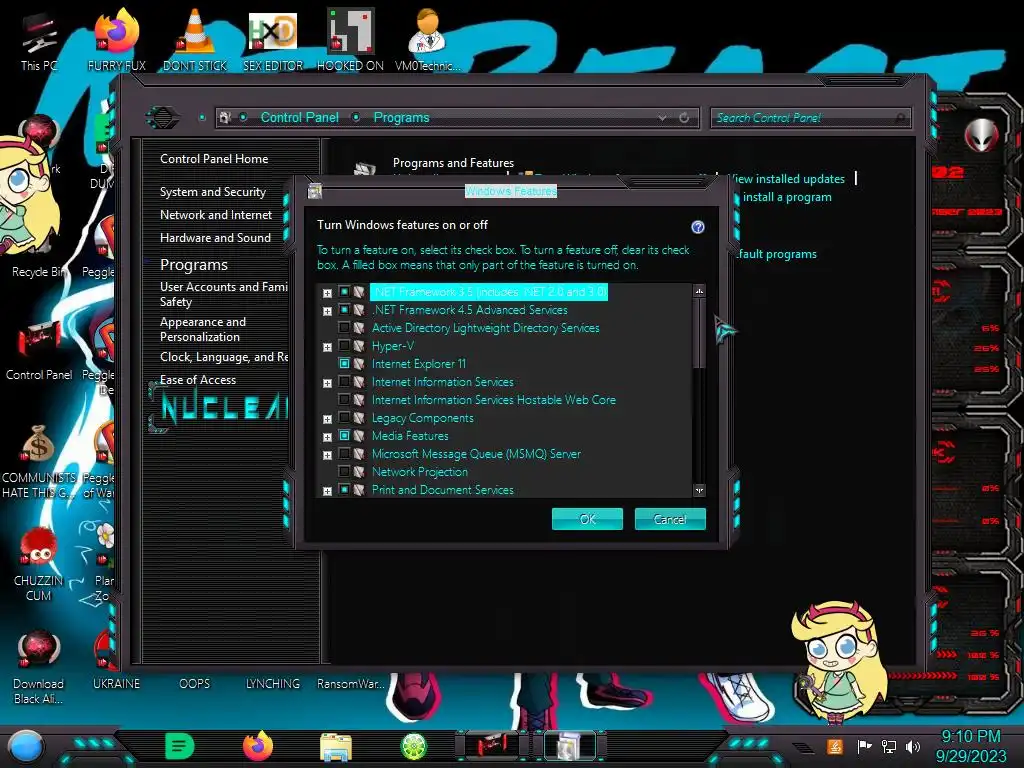Click the refresh button in address bar
1024x768 pixels.
tap(684, 118)
